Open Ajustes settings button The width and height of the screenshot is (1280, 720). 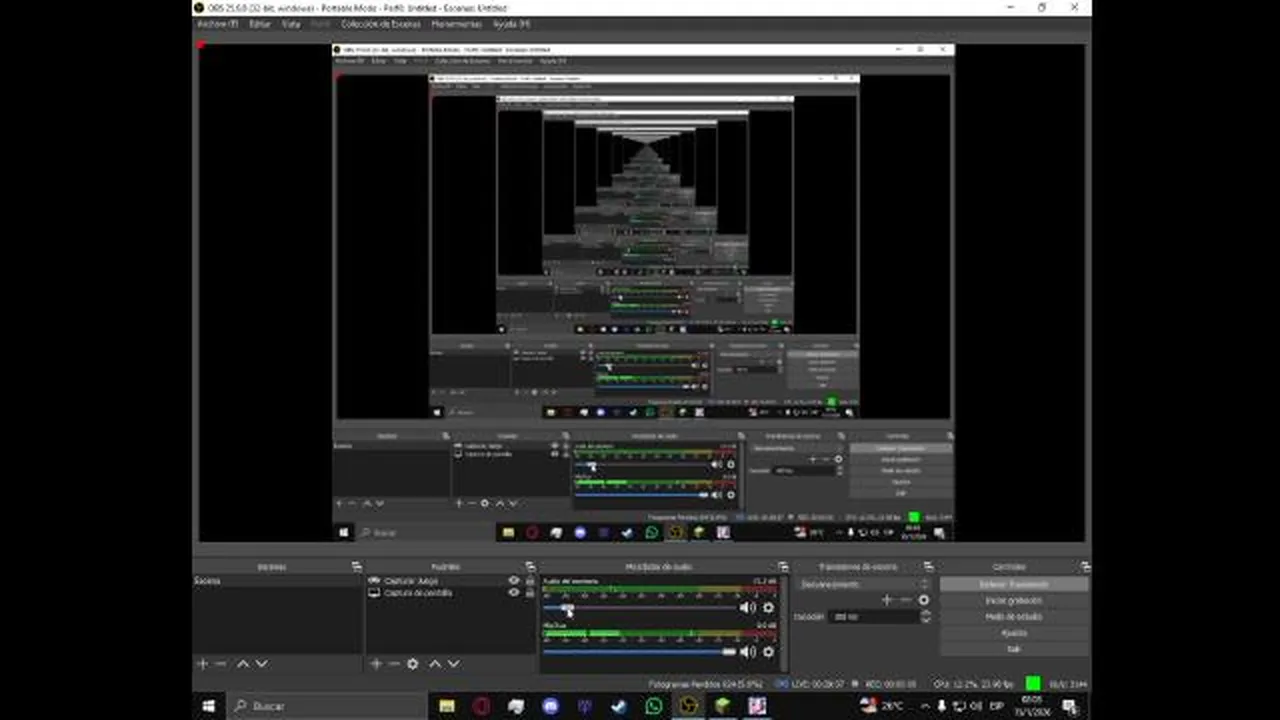tap(1013, 632)
